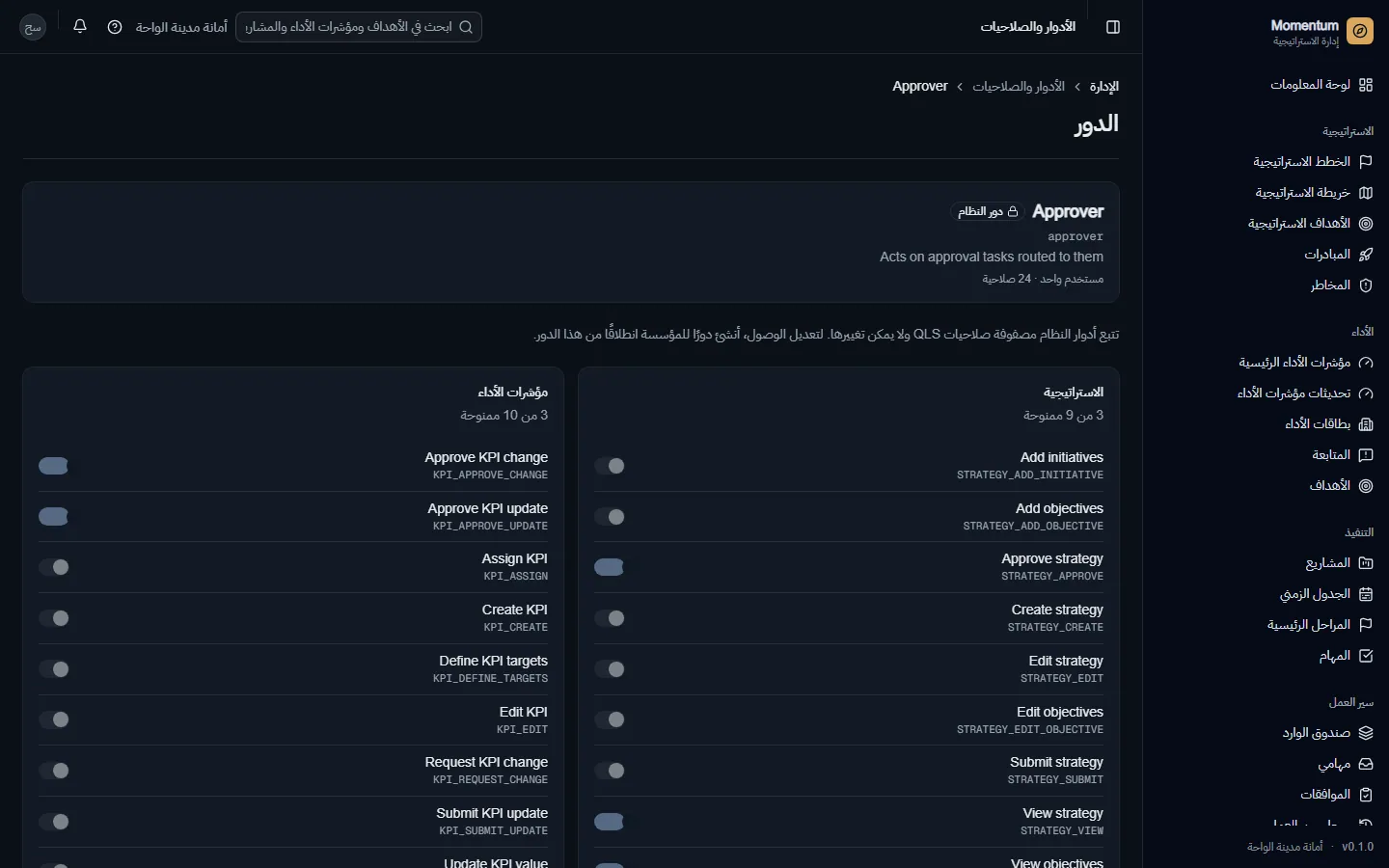Open the user avatar menu
This screenshot has width=1389, height=868.
[x=33, y=27]
